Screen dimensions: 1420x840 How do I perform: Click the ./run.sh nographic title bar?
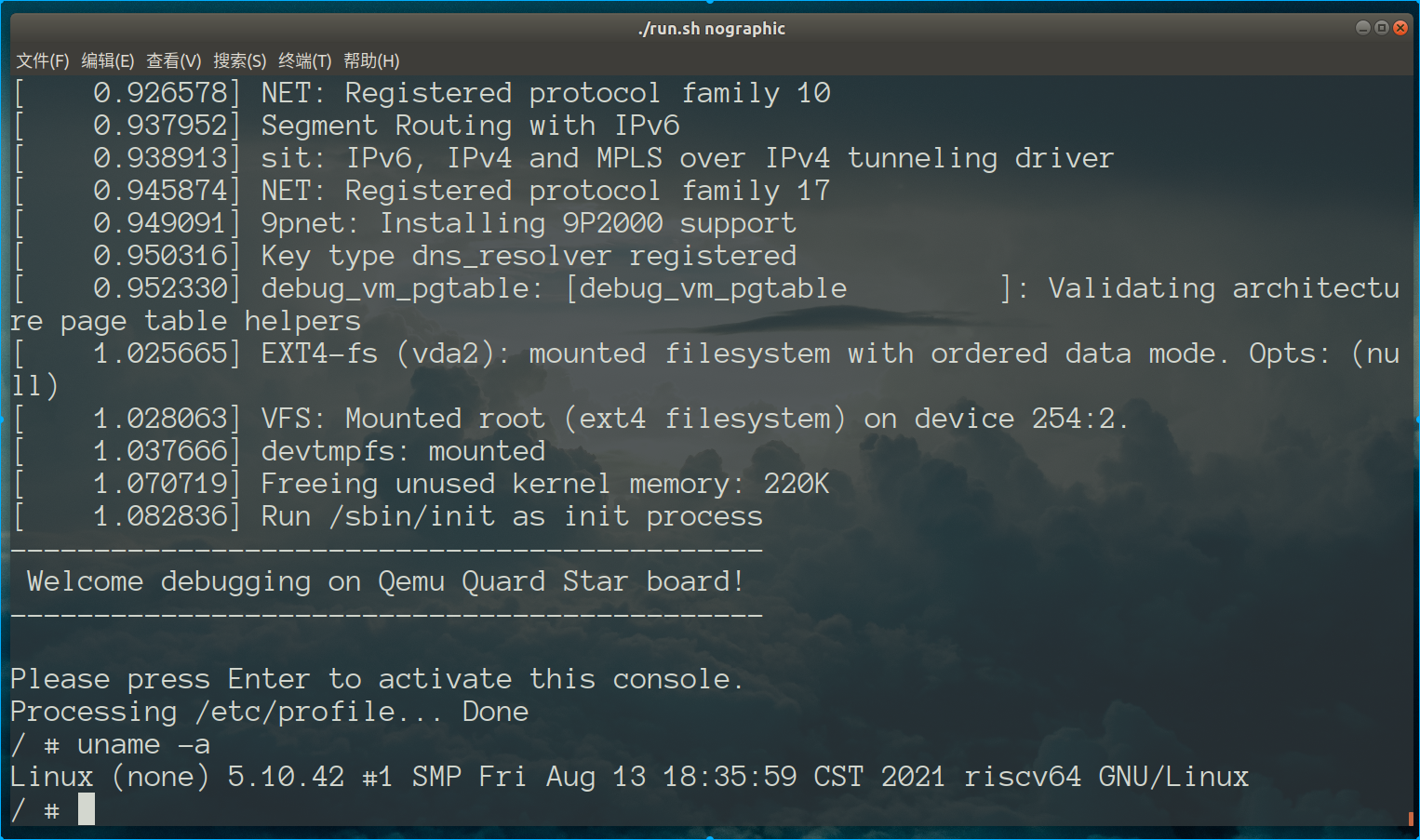[x=712, y=29]
